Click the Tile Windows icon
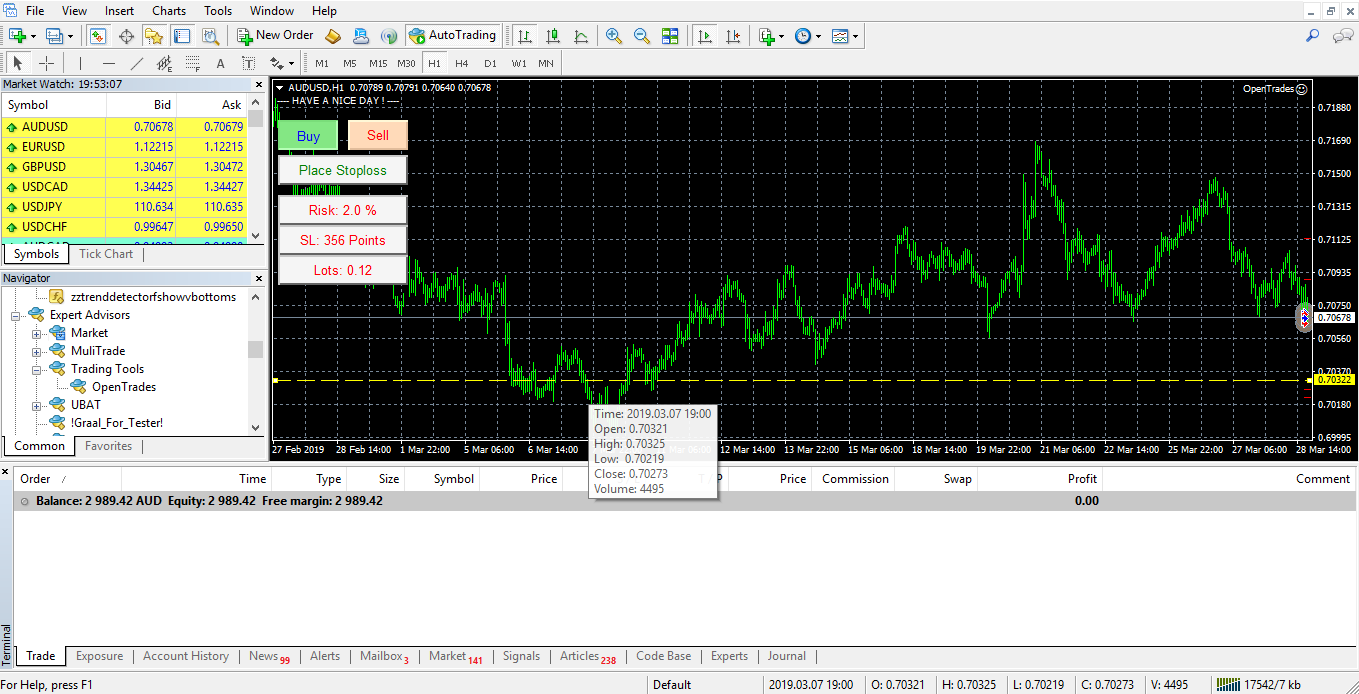 pos(670,36)
